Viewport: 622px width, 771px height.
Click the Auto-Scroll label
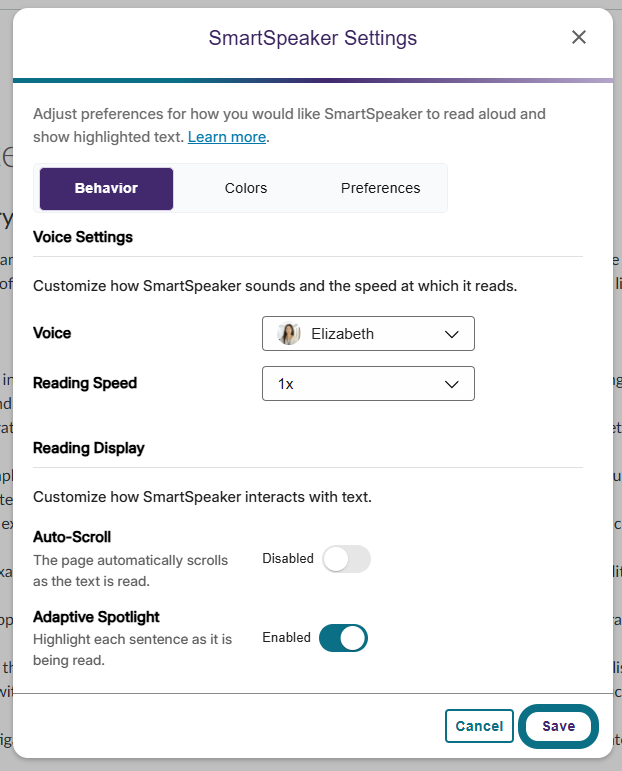[x=72, y=536]
